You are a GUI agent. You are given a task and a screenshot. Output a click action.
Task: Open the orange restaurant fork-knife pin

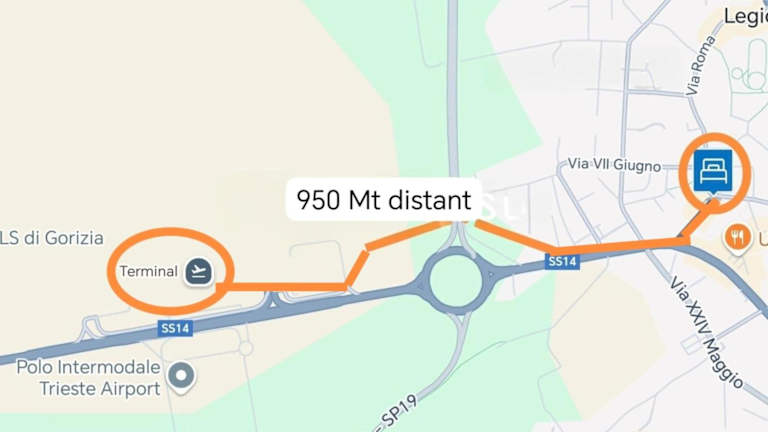737,239
